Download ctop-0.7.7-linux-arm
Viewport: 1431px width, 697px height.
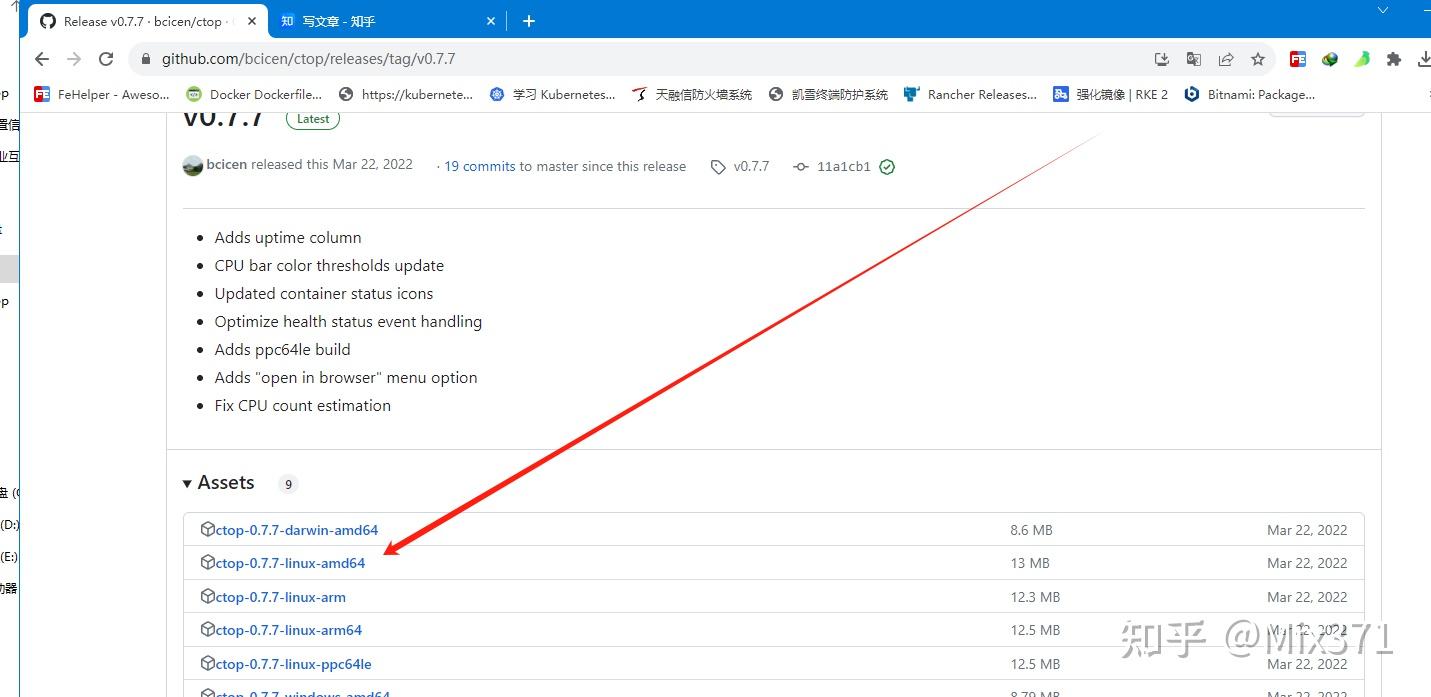(x=281, y=597)
